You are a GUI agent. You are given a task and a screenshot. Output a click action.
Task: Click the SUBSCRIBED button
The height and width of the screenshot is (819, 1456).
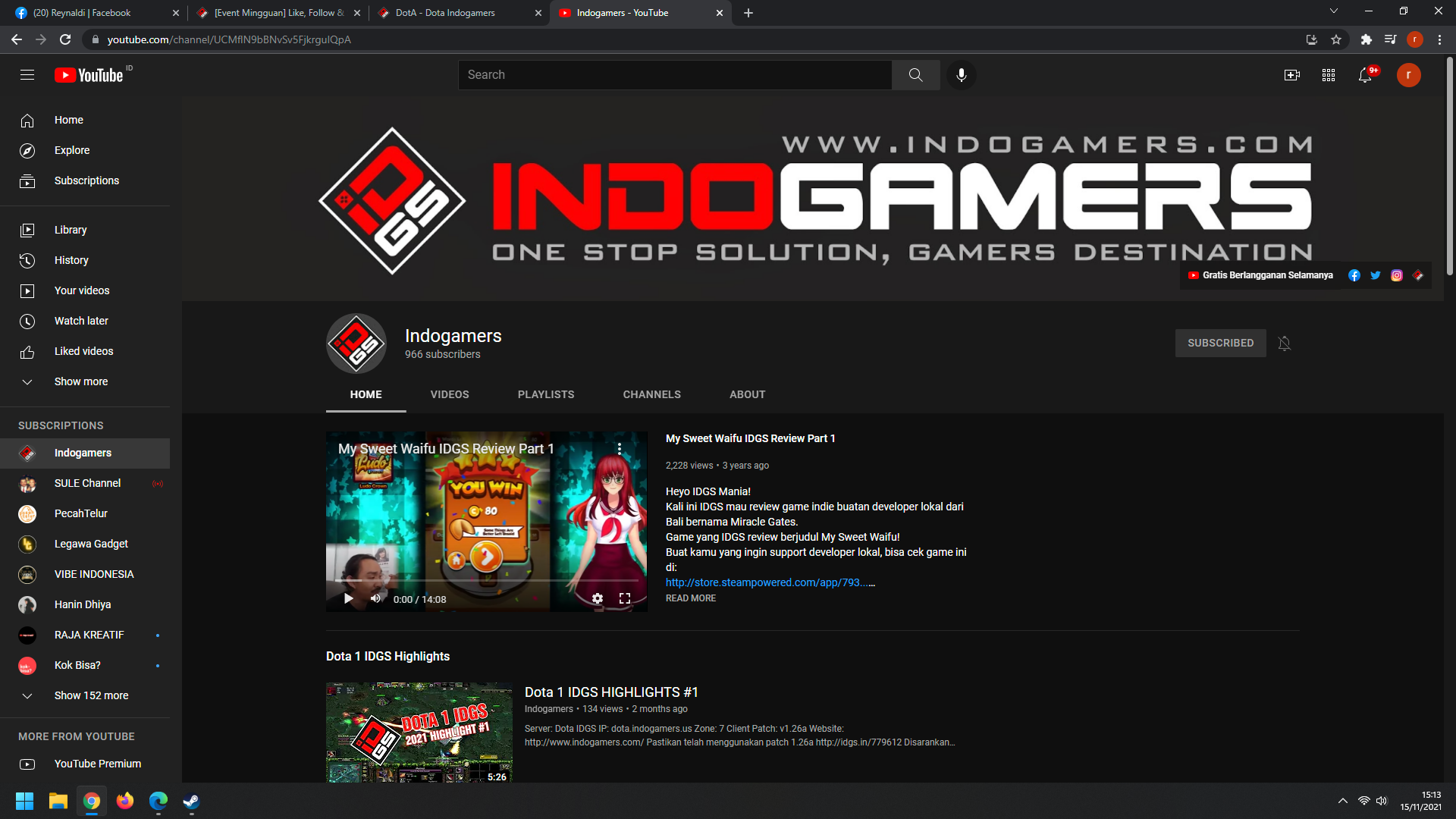point(1220,343)
